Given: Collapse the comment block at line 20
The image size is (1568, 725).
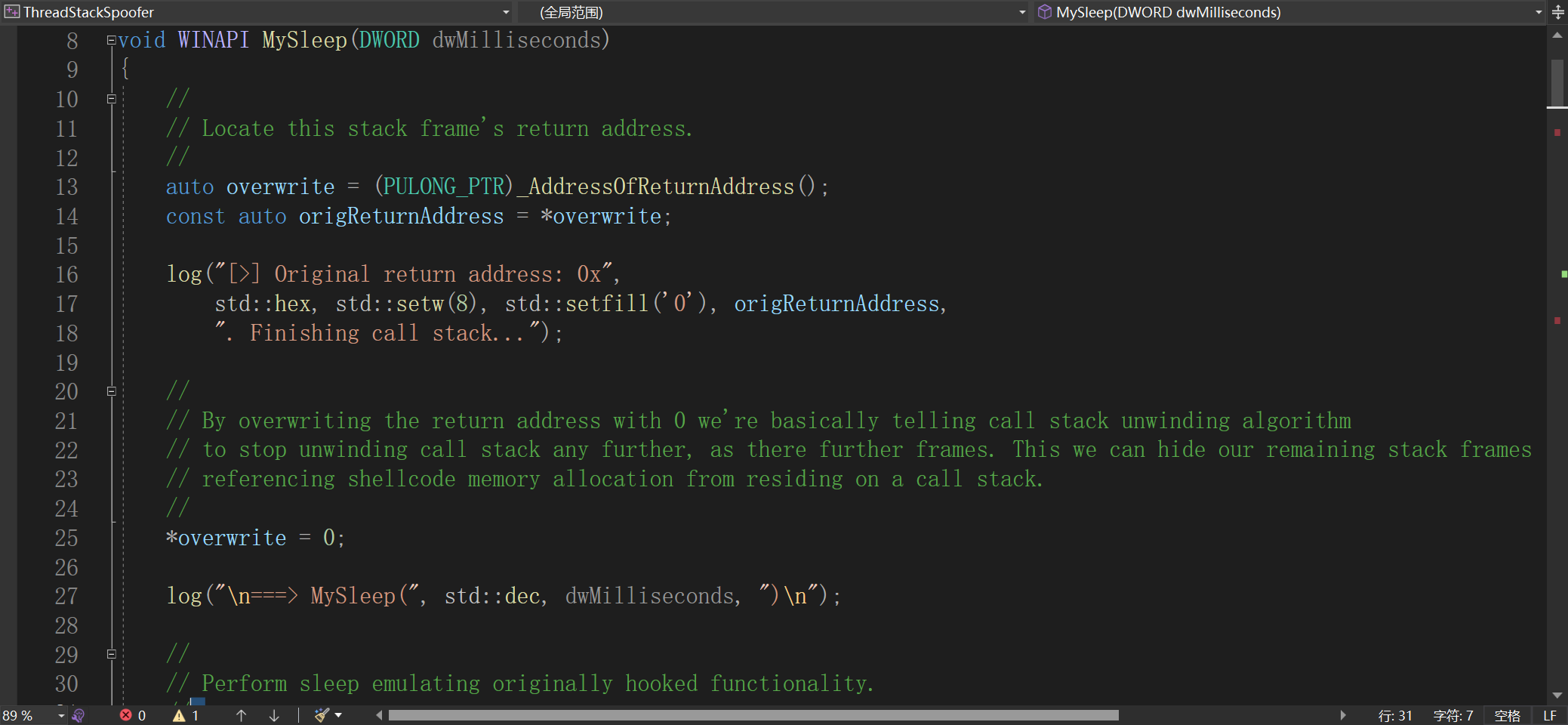Looking at the screenshot, I should click(112, 391).
